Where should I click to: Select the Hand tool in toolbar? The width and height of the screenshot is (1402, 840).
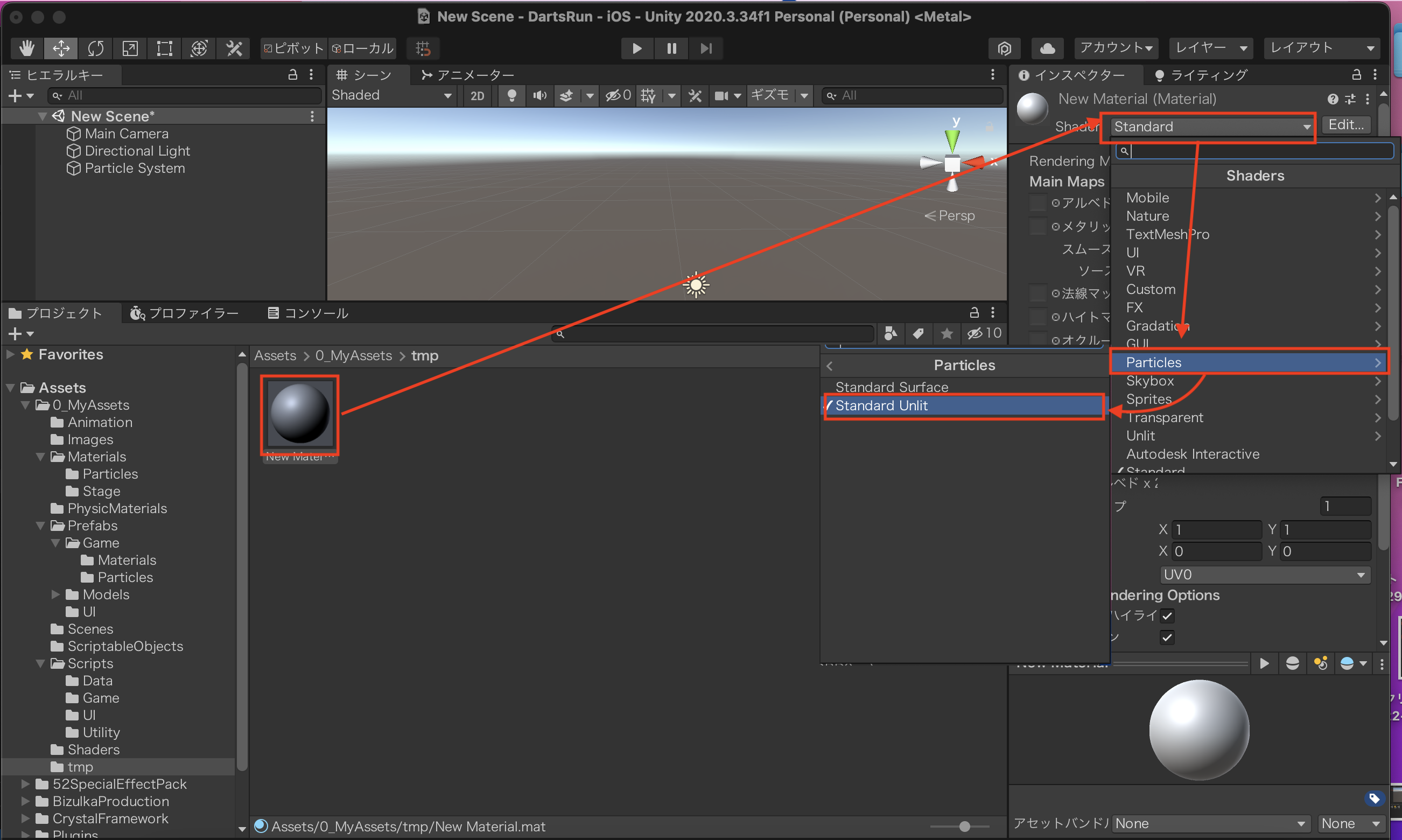point(26,48)
